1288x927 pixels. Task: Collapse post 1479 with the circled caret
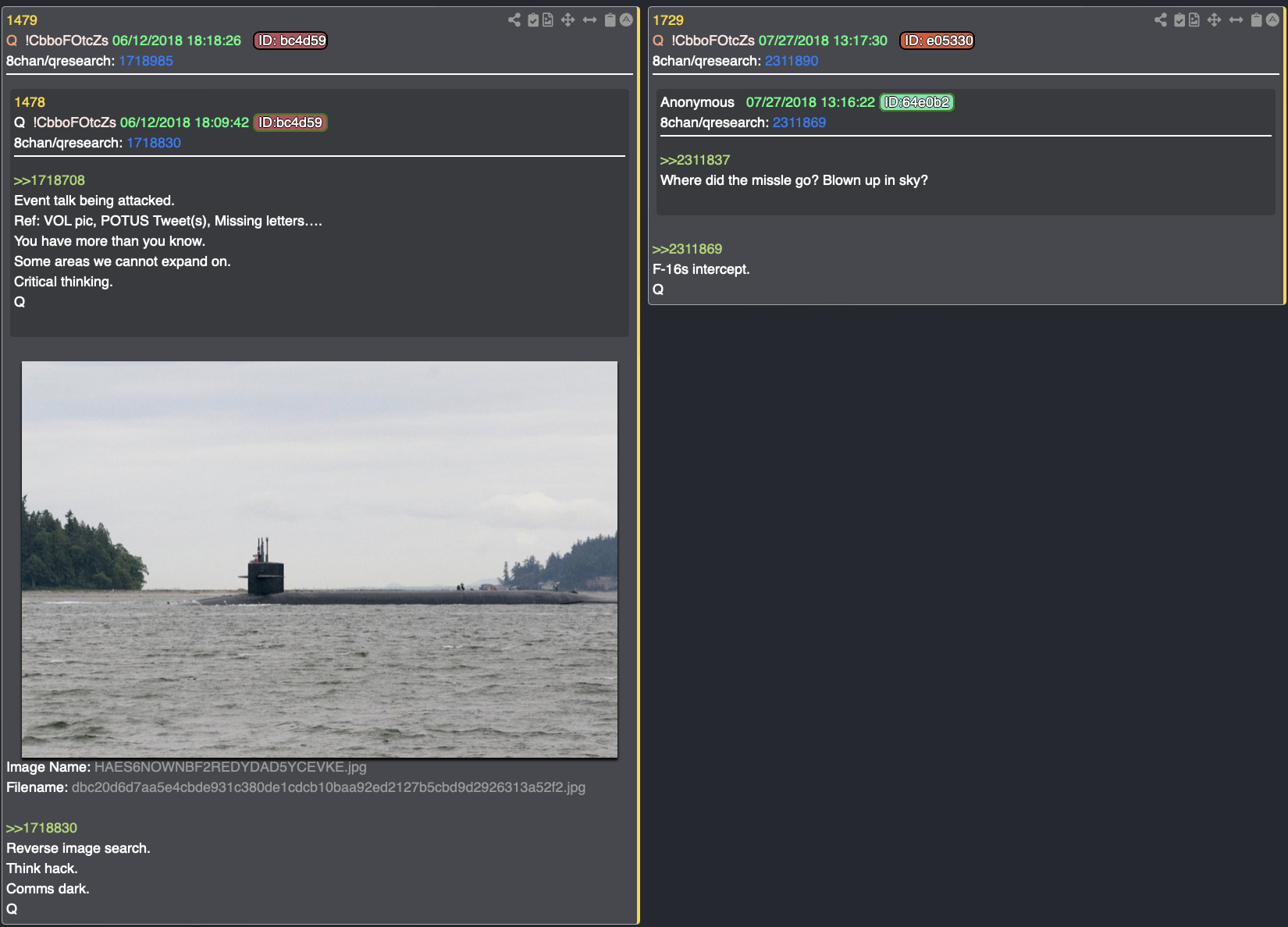point(626,20)
